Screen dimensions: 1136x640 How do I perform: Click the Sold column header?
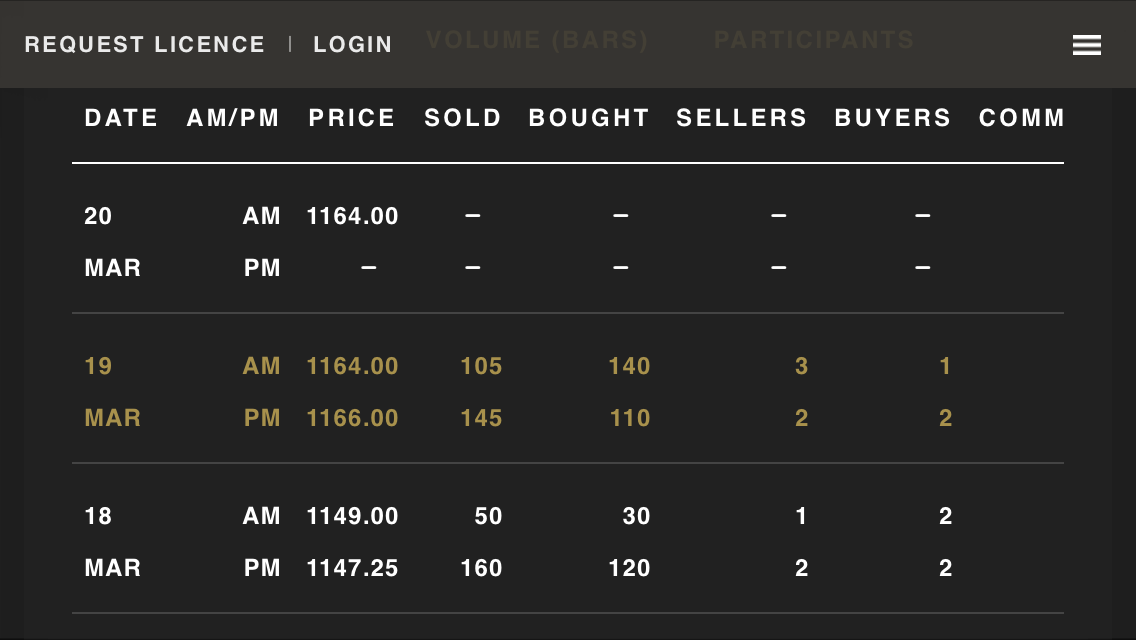[x=463, y=117]
